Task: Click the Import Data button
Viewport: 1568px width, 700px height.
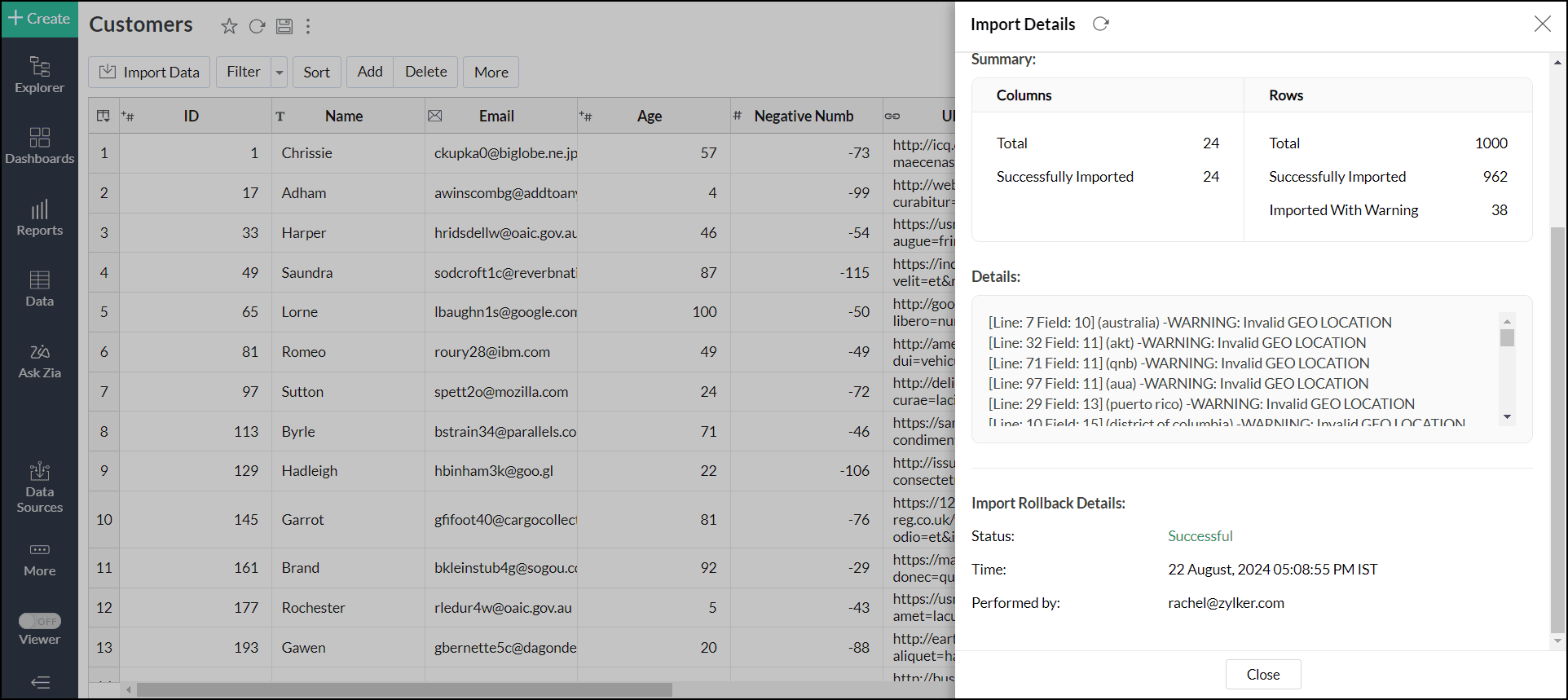Action: 149,73
